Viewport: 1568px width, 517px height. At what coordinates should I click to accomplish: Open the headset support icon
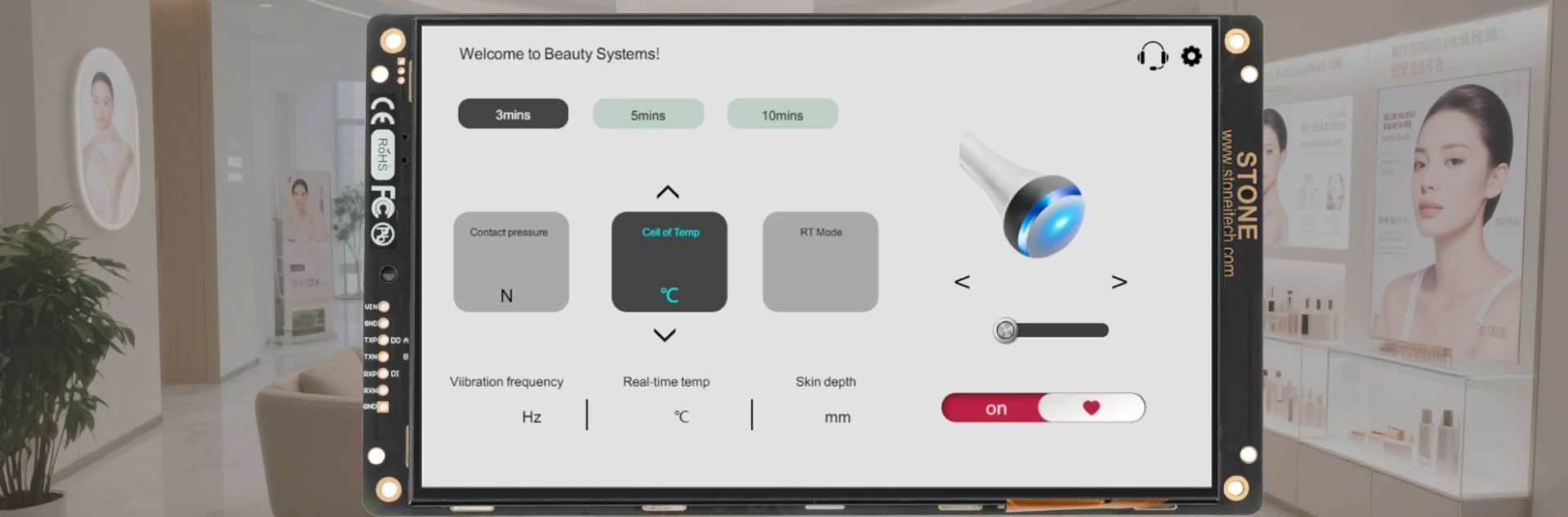pos(1151,56)
